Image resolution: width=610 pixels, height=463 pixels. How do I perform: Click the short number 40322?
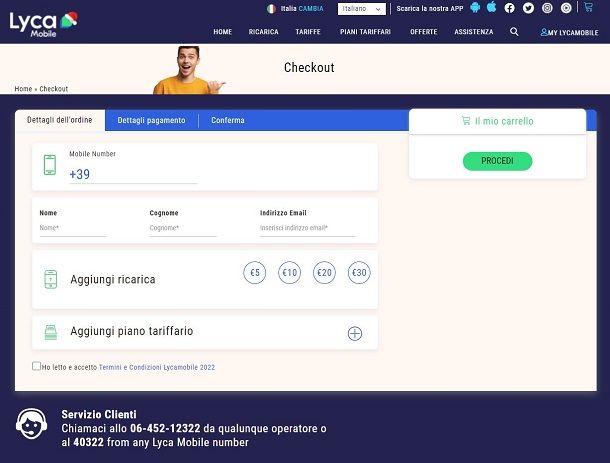[88, 442]
